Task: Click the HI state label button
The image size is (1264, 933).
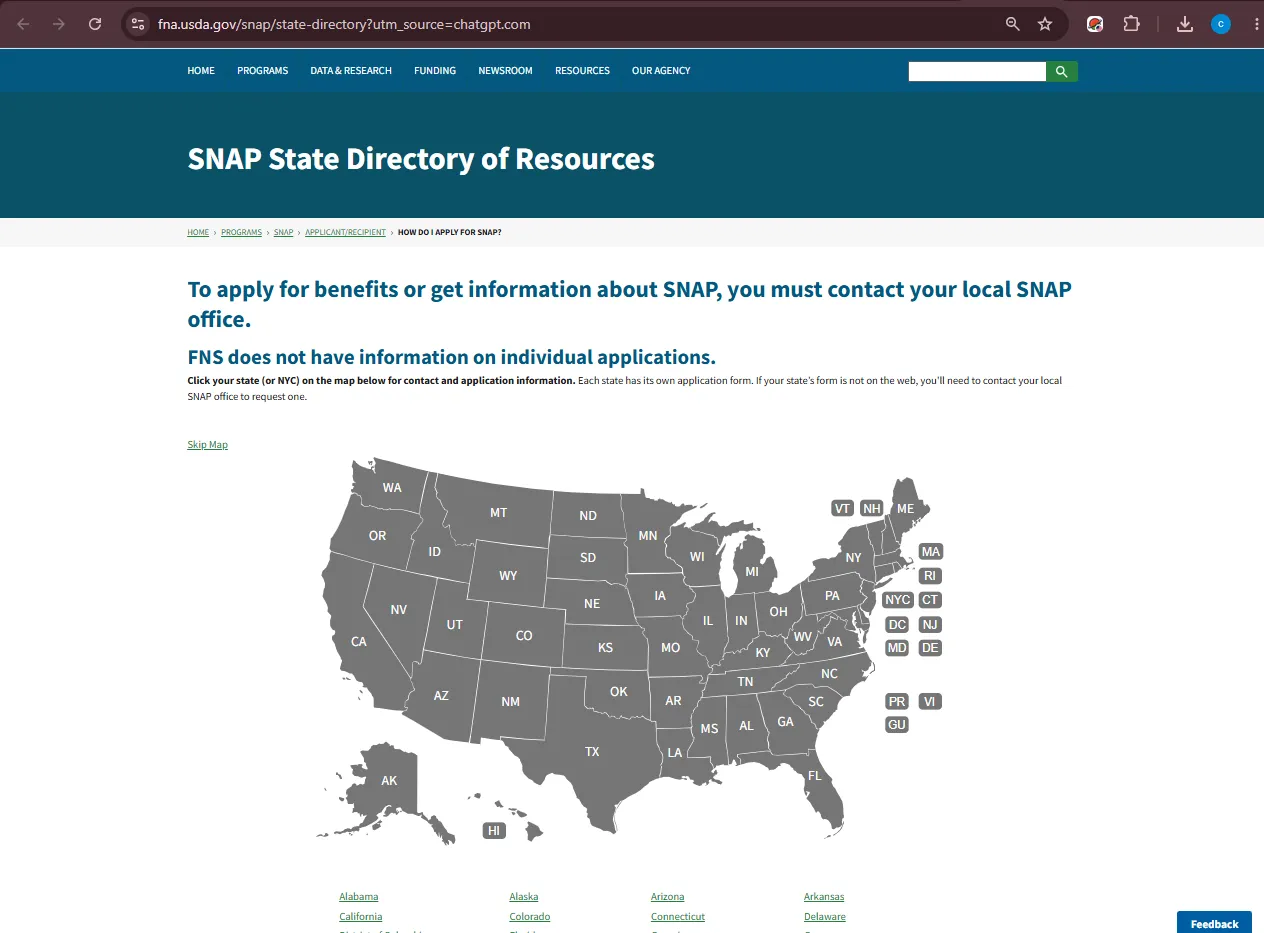Action: (494, 831)
